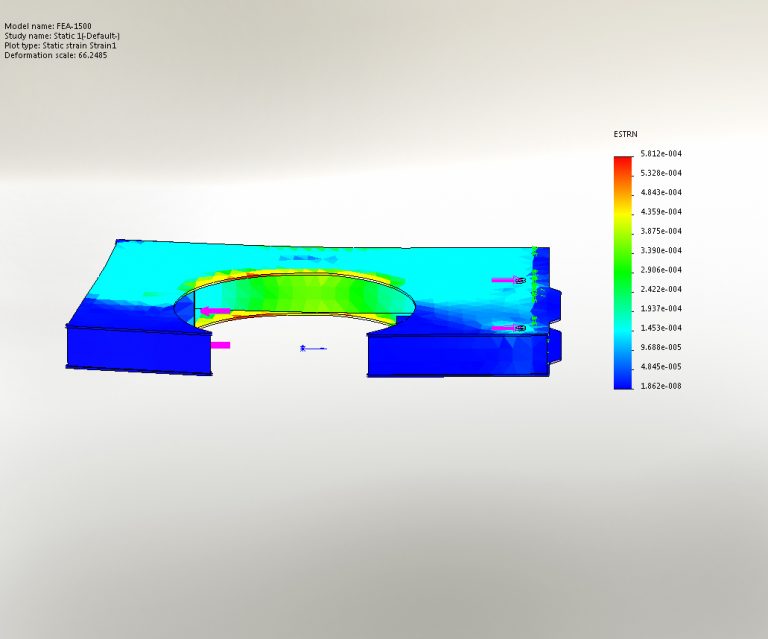Click the red top of color legend
Screen dimensions: 768x639
[623, 160]
